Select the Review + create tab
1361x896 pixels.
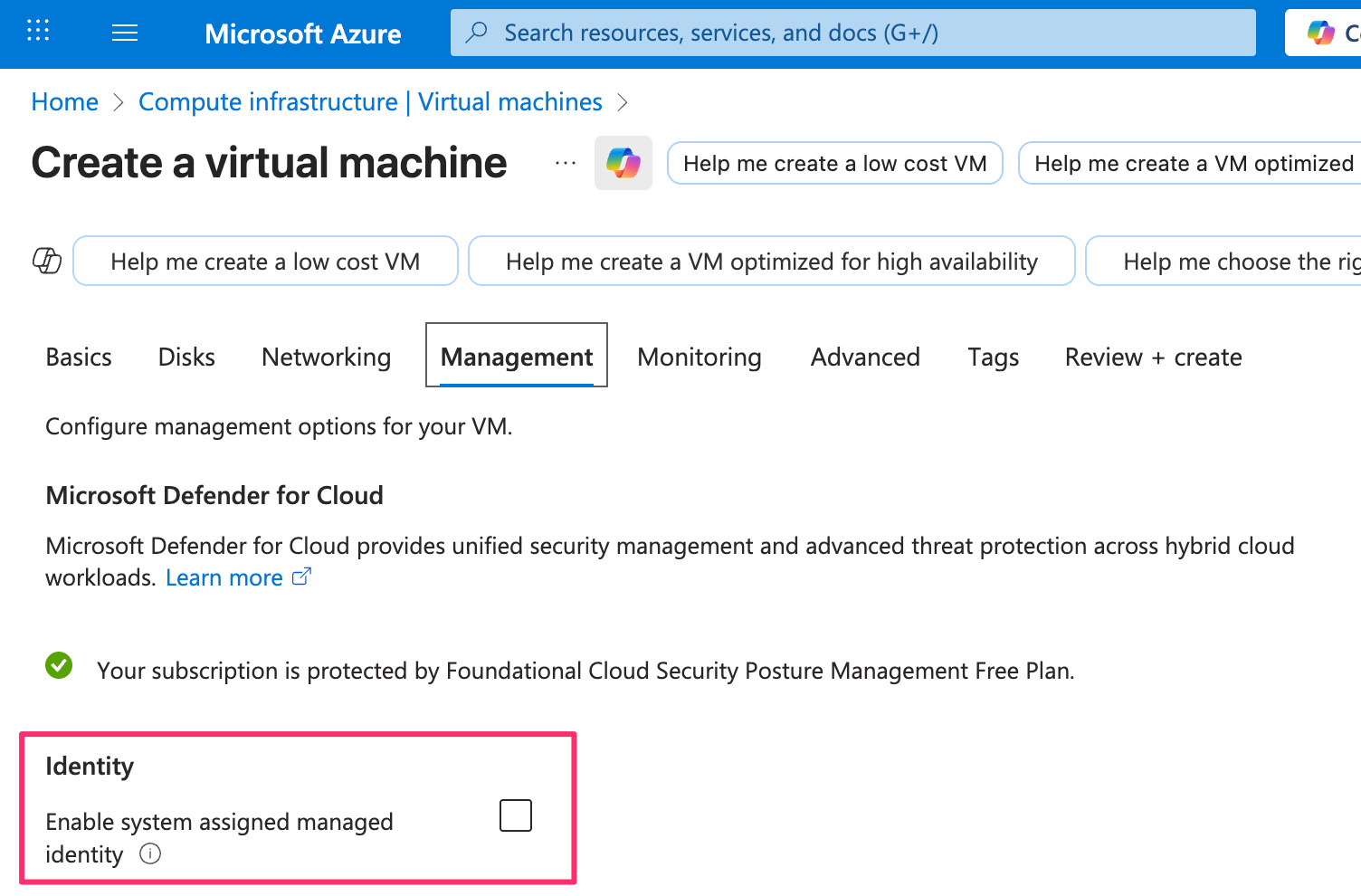(1153, 357)
